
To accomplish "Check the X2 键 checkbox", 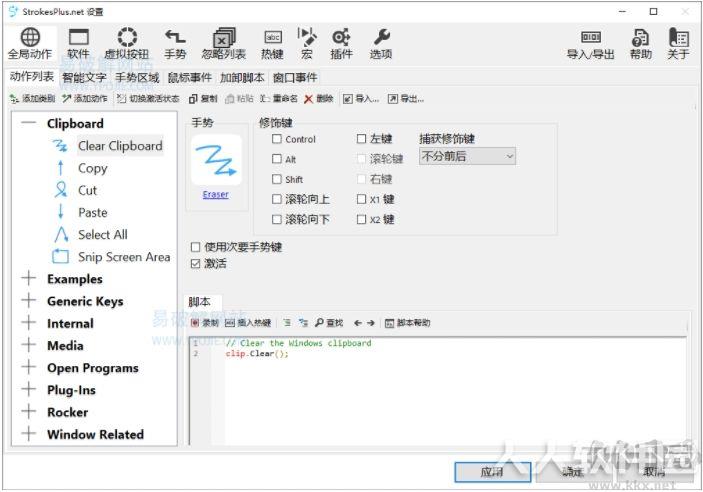I will point(361,219).
